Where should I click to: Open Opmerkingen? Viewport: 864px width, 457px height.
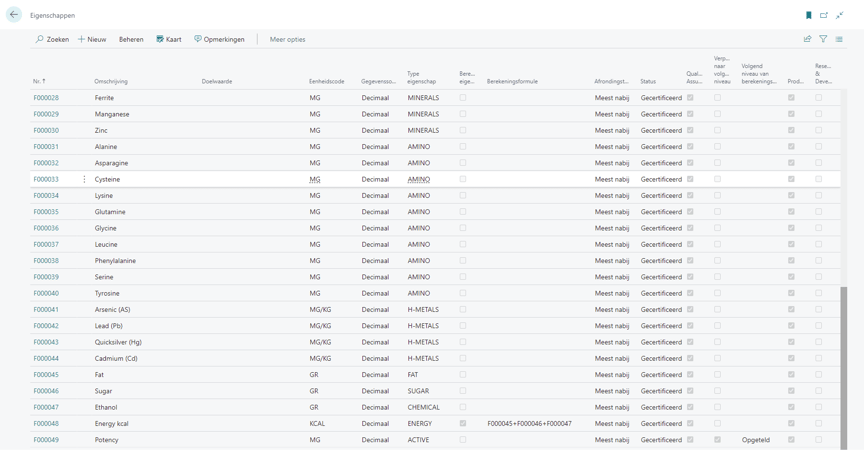coord(219,39)
